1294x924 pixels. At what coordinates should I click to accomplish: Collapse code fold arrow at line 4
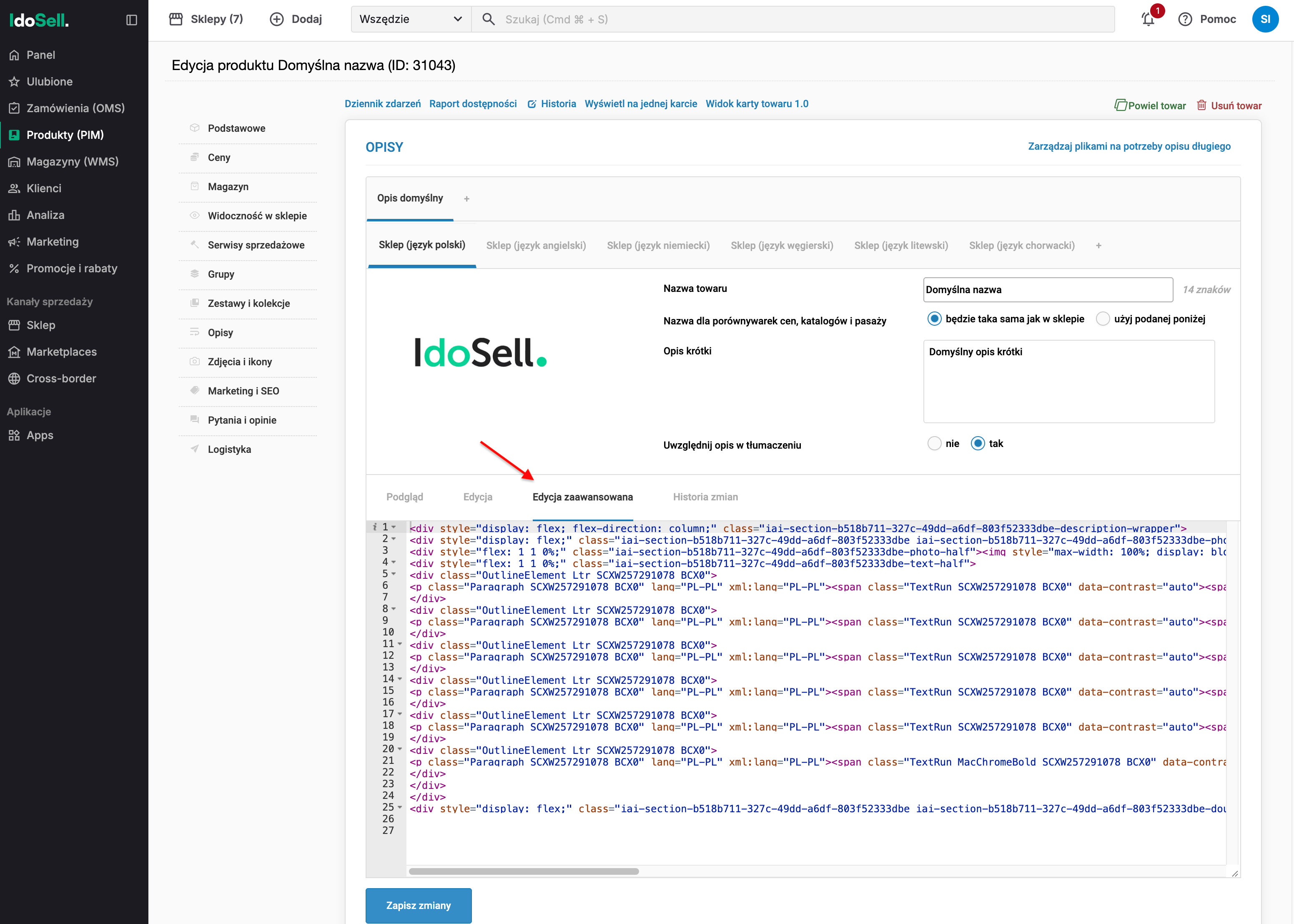point(394,562)
